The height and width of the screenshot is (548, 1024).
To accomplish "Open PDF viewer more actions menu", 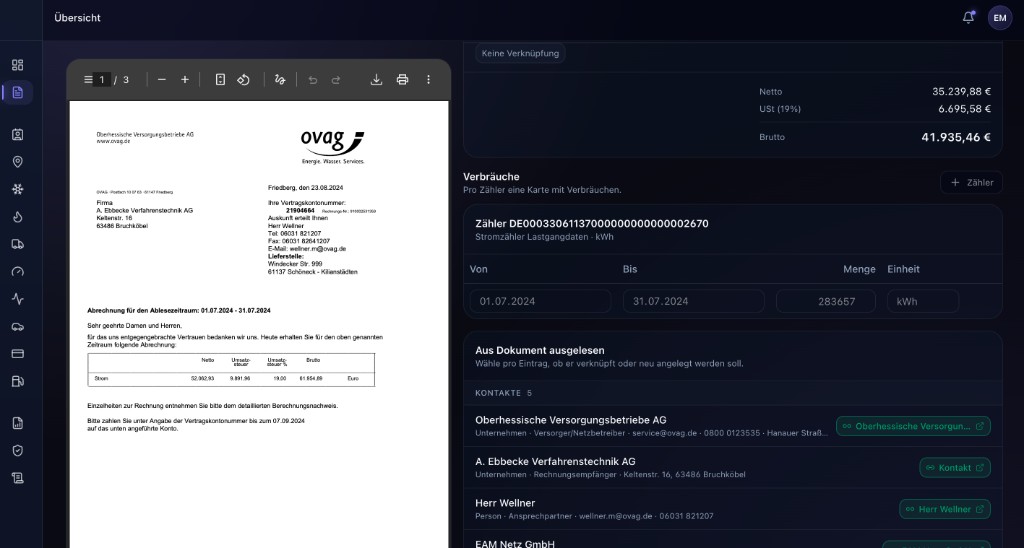I will (x=428, y=80).
